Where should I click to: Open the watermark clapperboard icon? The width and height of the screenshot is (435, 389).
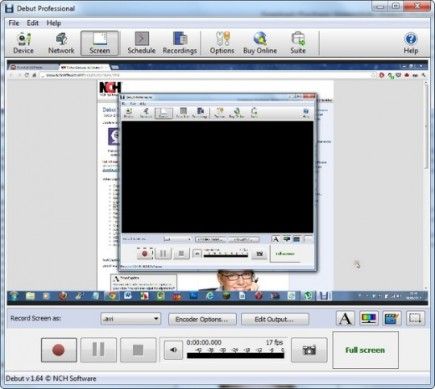pyautogui.click(x=392, y=318)
